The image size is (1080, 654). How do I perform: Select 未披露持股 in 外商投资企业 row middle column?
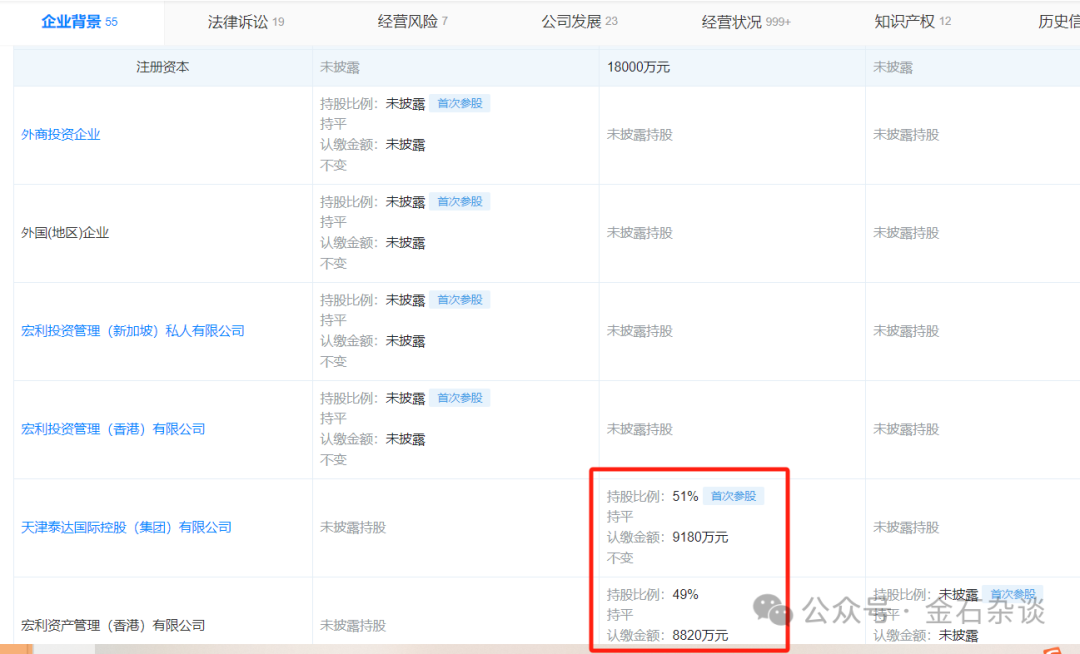(639, 135)
